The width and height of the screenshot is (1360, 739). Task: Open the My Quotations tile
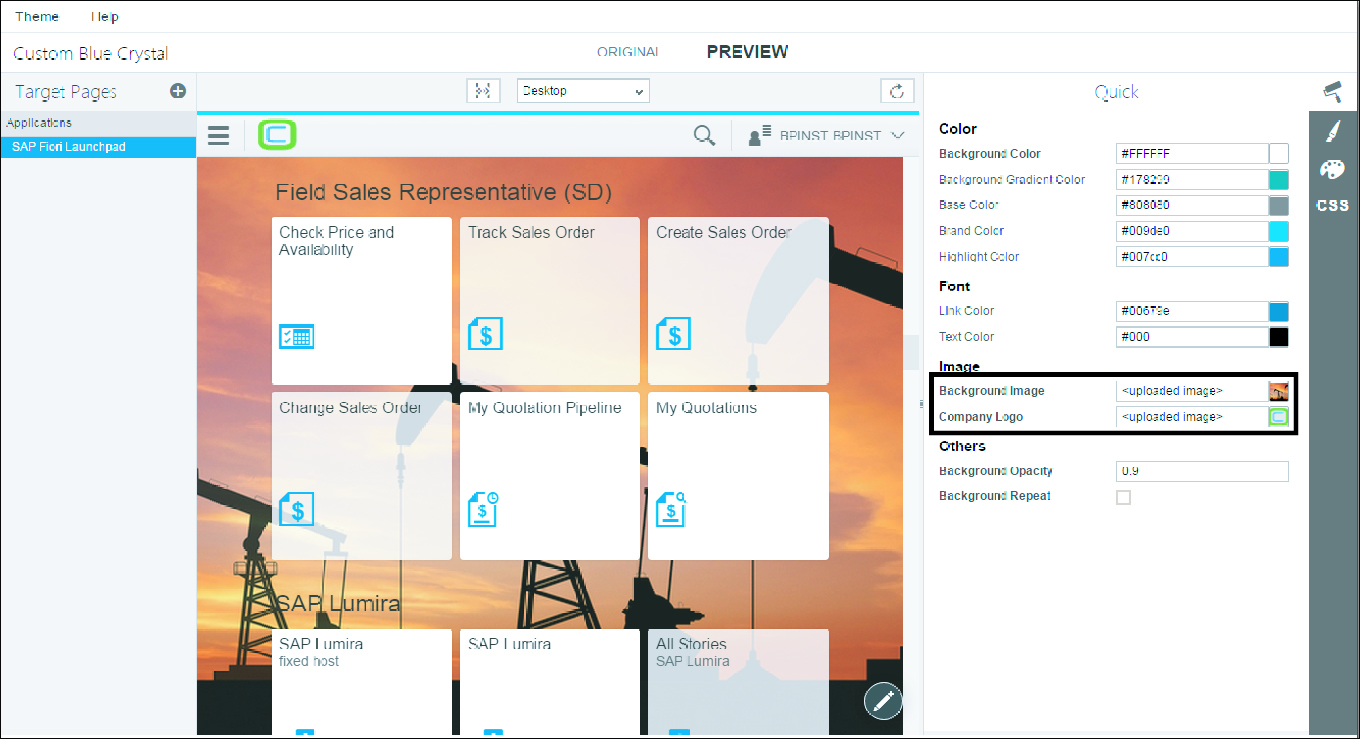[x=738, y=476]
